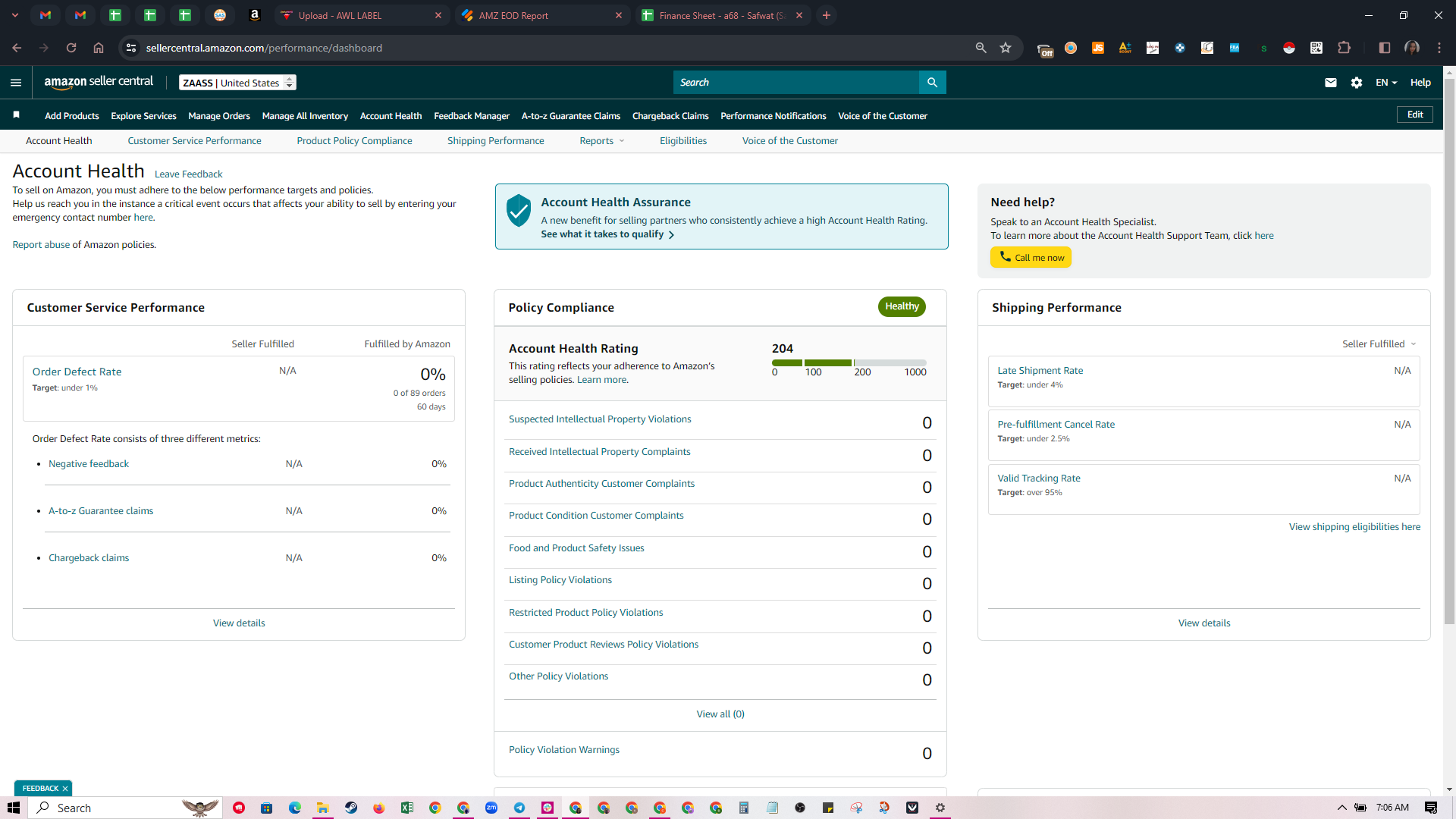Focus the Seller Central search field
This screenshot has width=1456, height=819.
[x=796, y=83]
